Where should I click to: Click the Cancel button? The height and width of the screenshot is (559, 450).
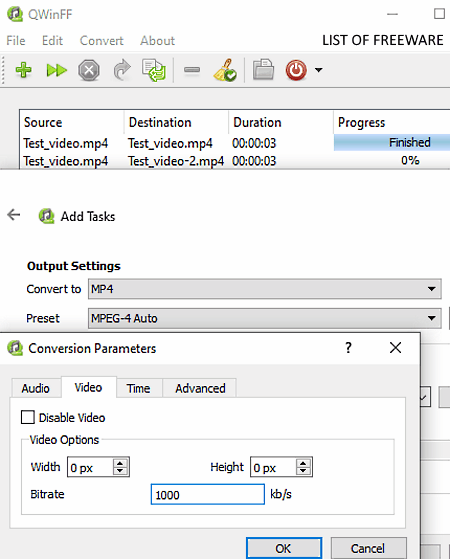368,548
